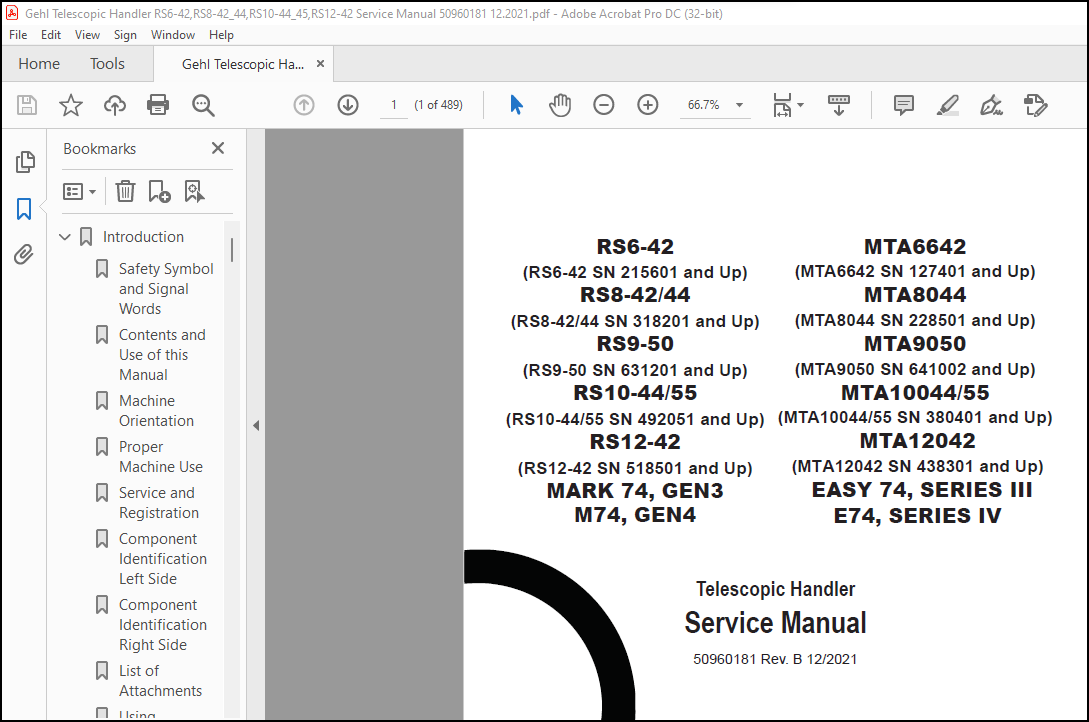Click the scrolling mode keyboard icon
This screenshot has width=1089, height=722.
pyautogui.click(x=839, y=105)
